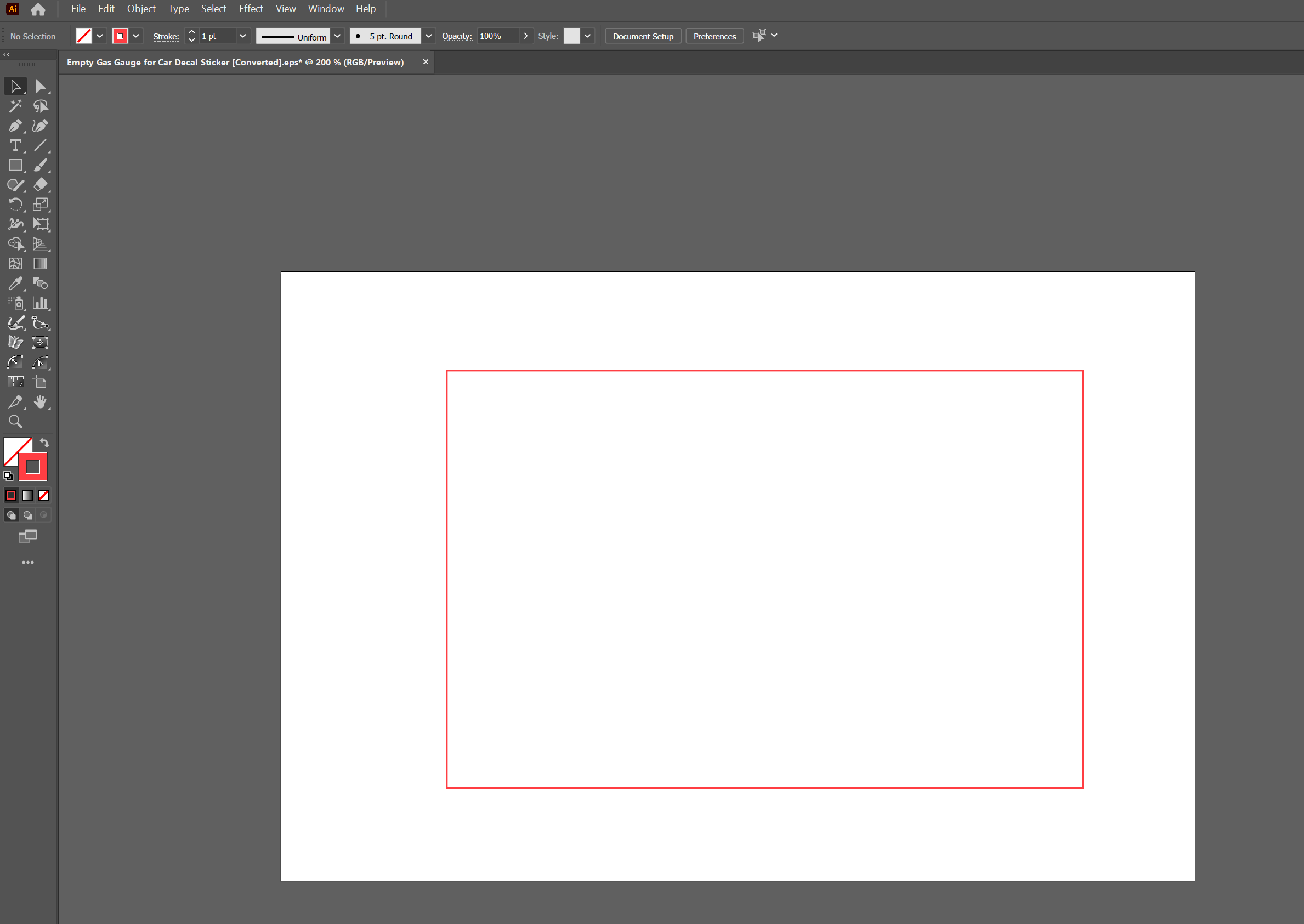Open the 5 pt. Round brush dropdown

tap(428, 36)
